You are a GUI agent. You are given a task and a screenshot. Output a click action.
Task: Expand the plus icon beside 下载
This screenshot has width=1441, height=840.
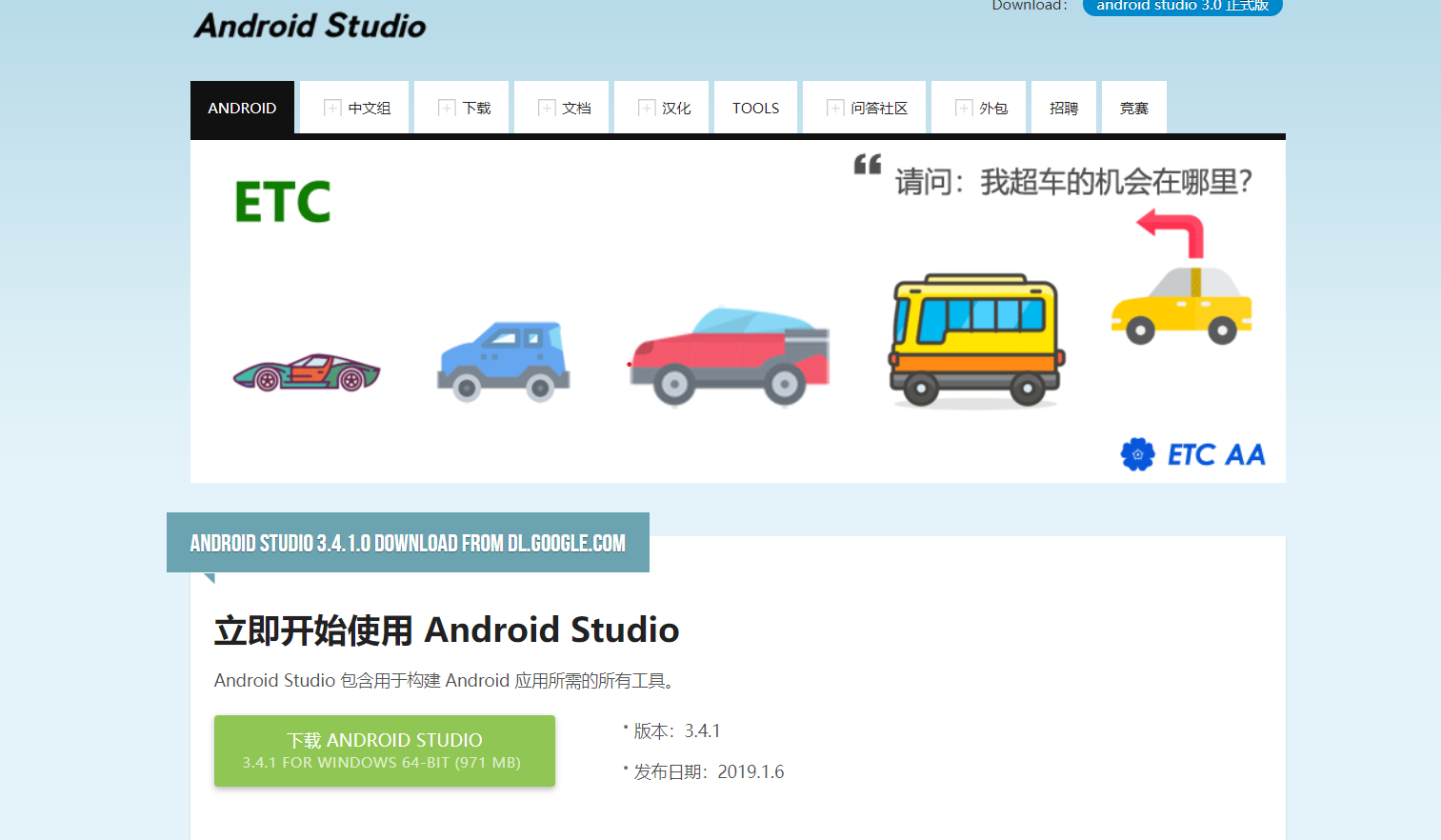pos(447,108)
